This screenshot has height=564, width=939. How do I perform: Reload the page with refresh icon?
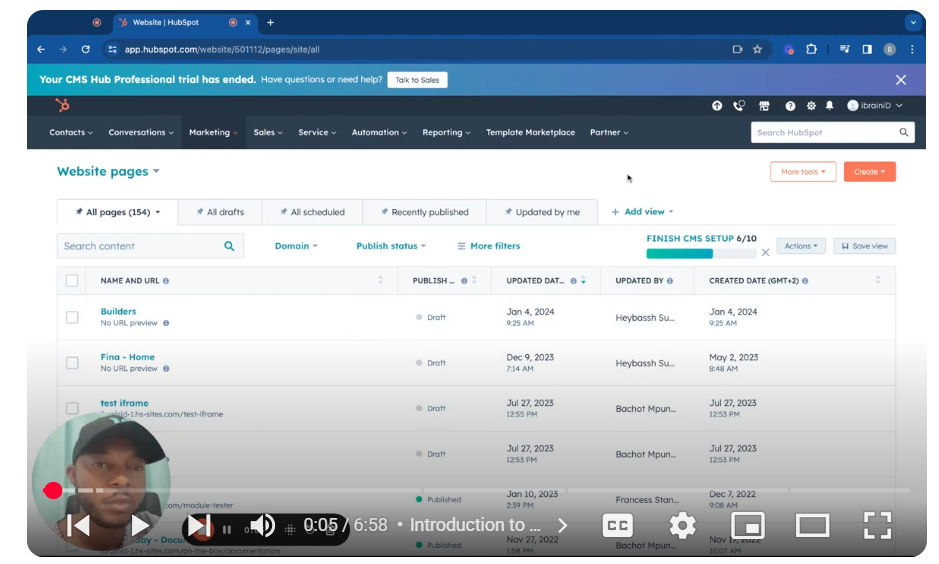pos(86,49)
